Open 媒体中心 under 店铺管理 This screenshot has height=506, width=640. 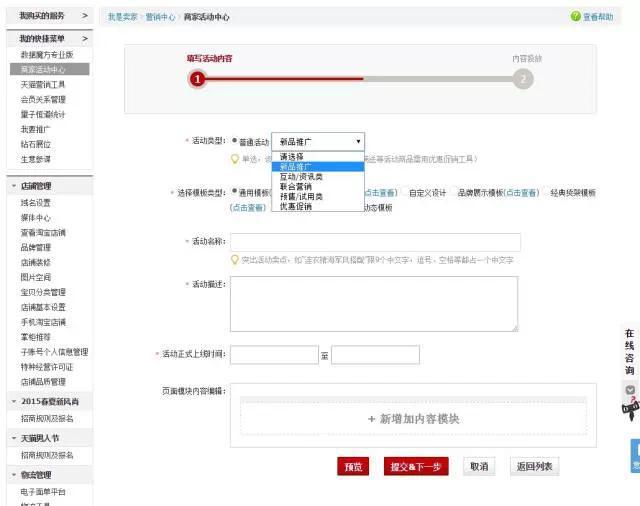point(36,218)
